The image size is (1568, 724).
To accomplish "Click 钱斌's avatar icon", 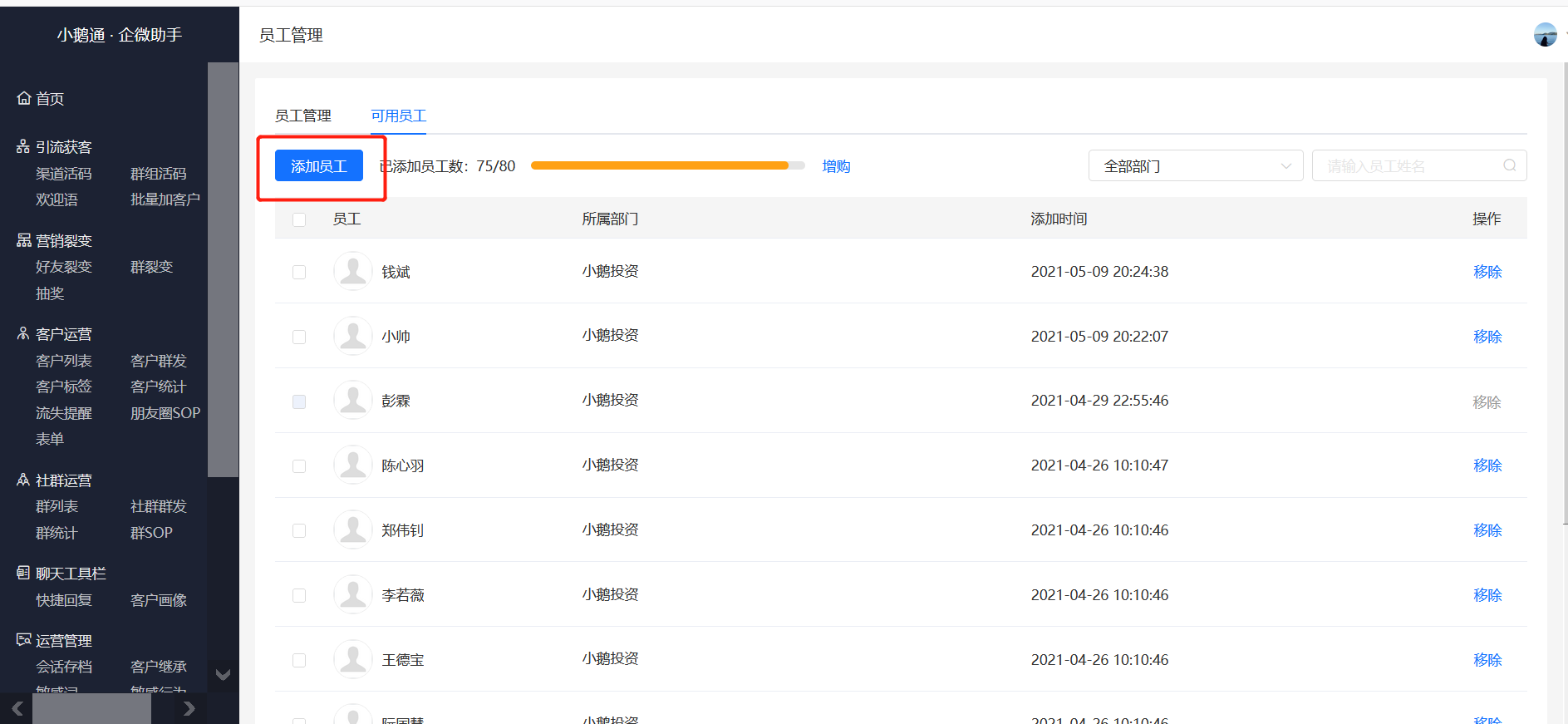I will (x=353, y=272).
